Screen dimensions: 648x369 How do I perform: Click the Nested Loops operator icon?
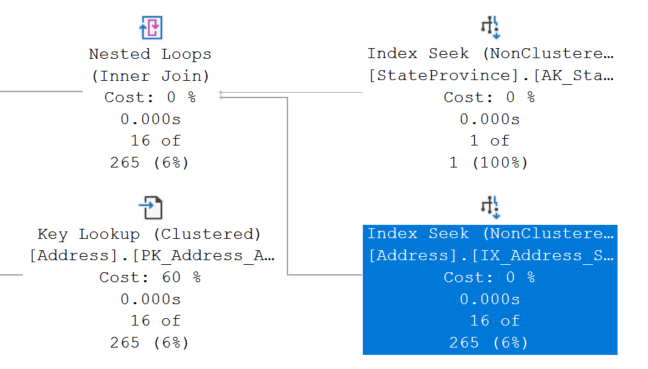151,28
